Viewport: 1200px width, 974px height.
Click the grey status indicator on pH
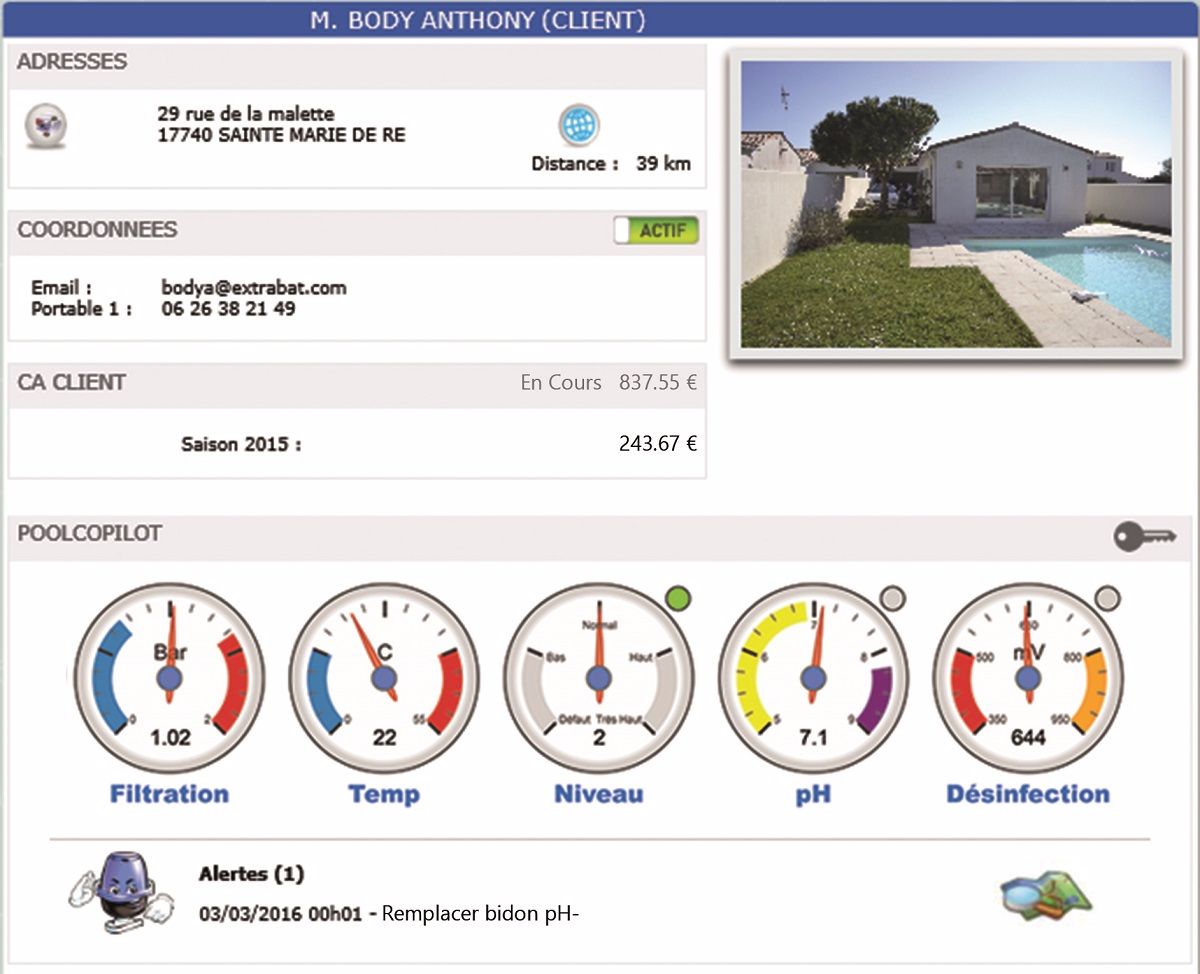point(893,599)
